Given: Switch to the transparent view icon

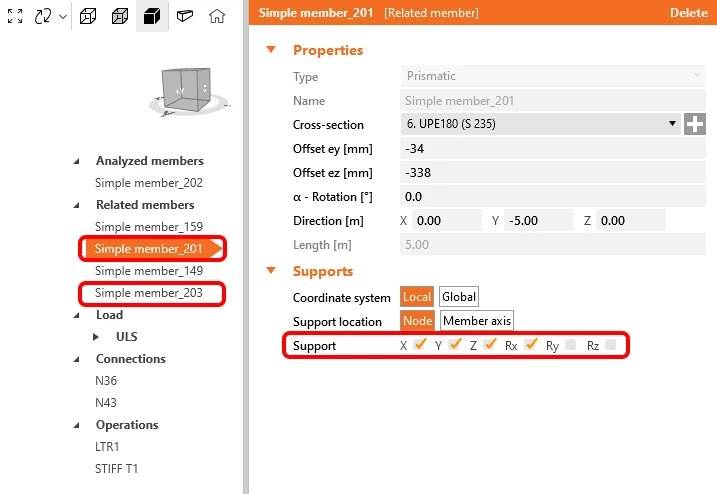Looking at the screenshot, I should [x=120, y=16].
